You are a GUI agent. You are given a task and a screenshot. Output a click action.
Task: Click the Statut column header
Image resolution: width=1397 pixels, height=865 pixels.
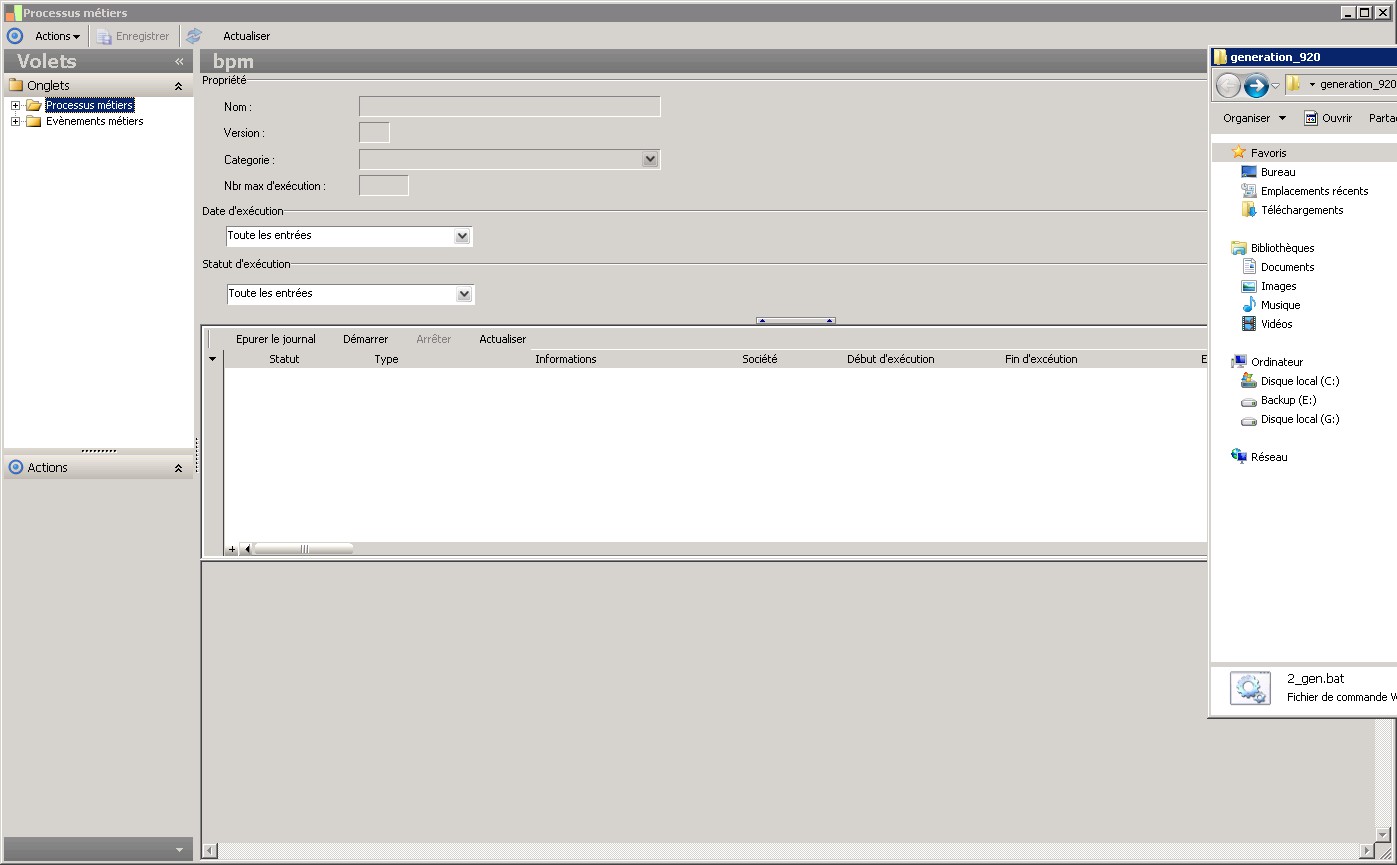tap(284, 359)
